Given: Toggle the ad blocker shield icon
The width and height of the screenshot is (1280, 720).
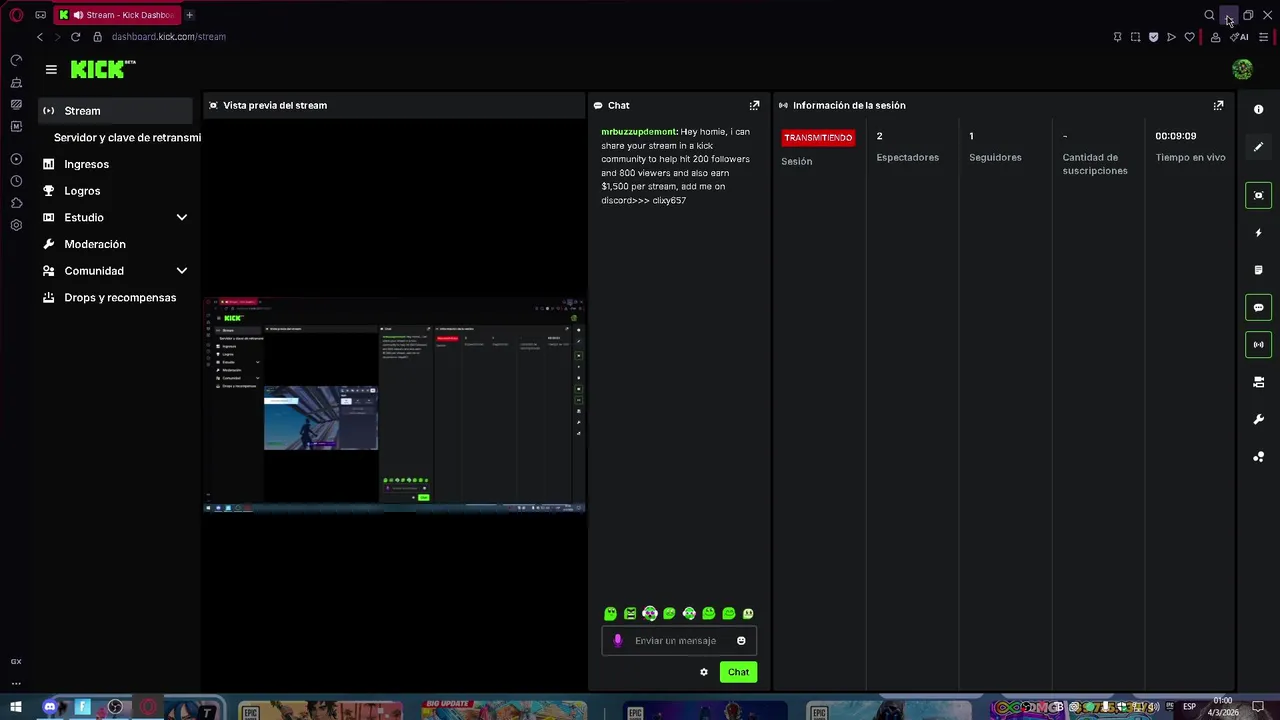Looking at the screenshot, I should 1153,37.
